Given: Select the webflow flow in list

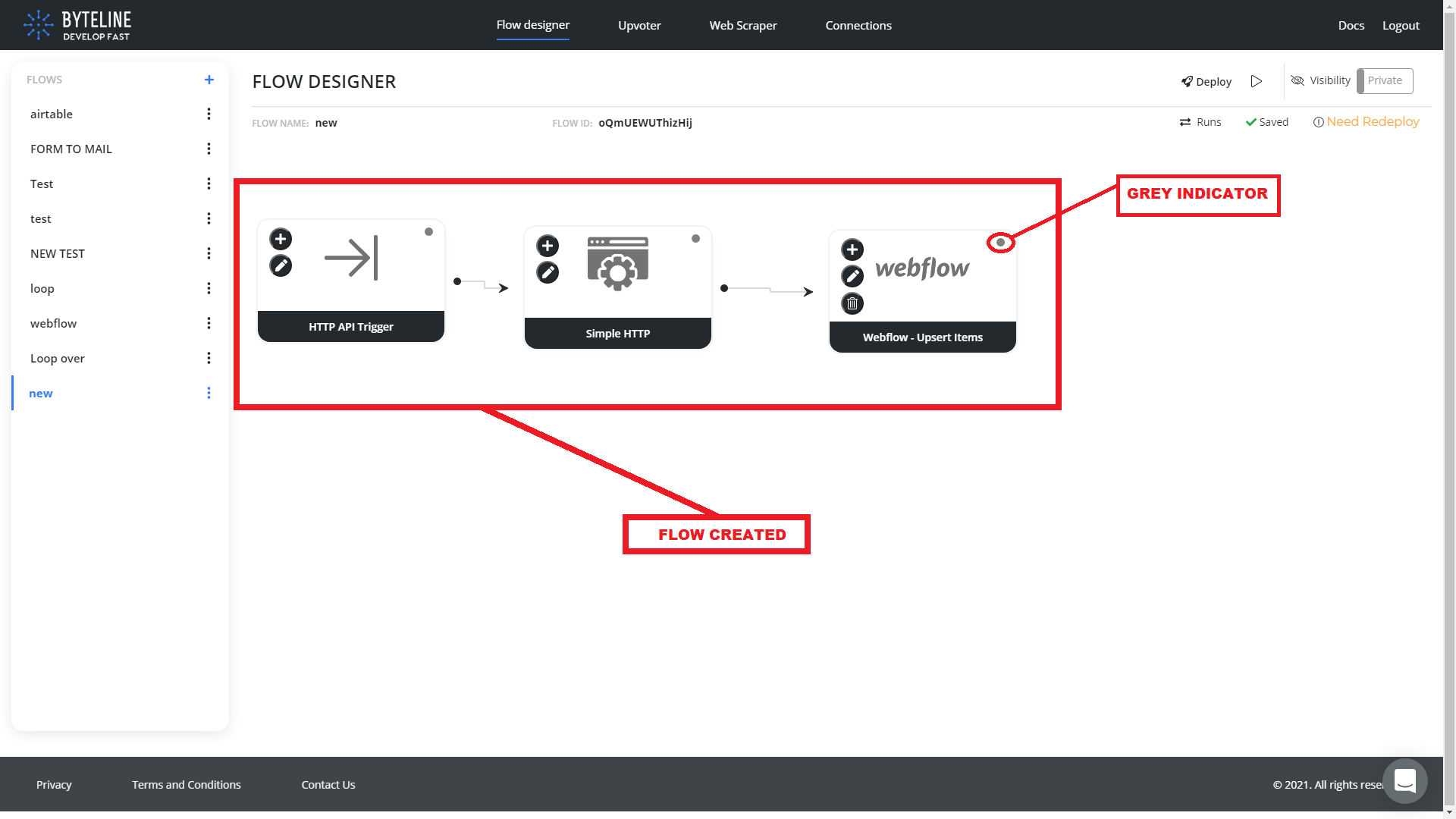Looking at the screenshot, I should tap(54, 323).
